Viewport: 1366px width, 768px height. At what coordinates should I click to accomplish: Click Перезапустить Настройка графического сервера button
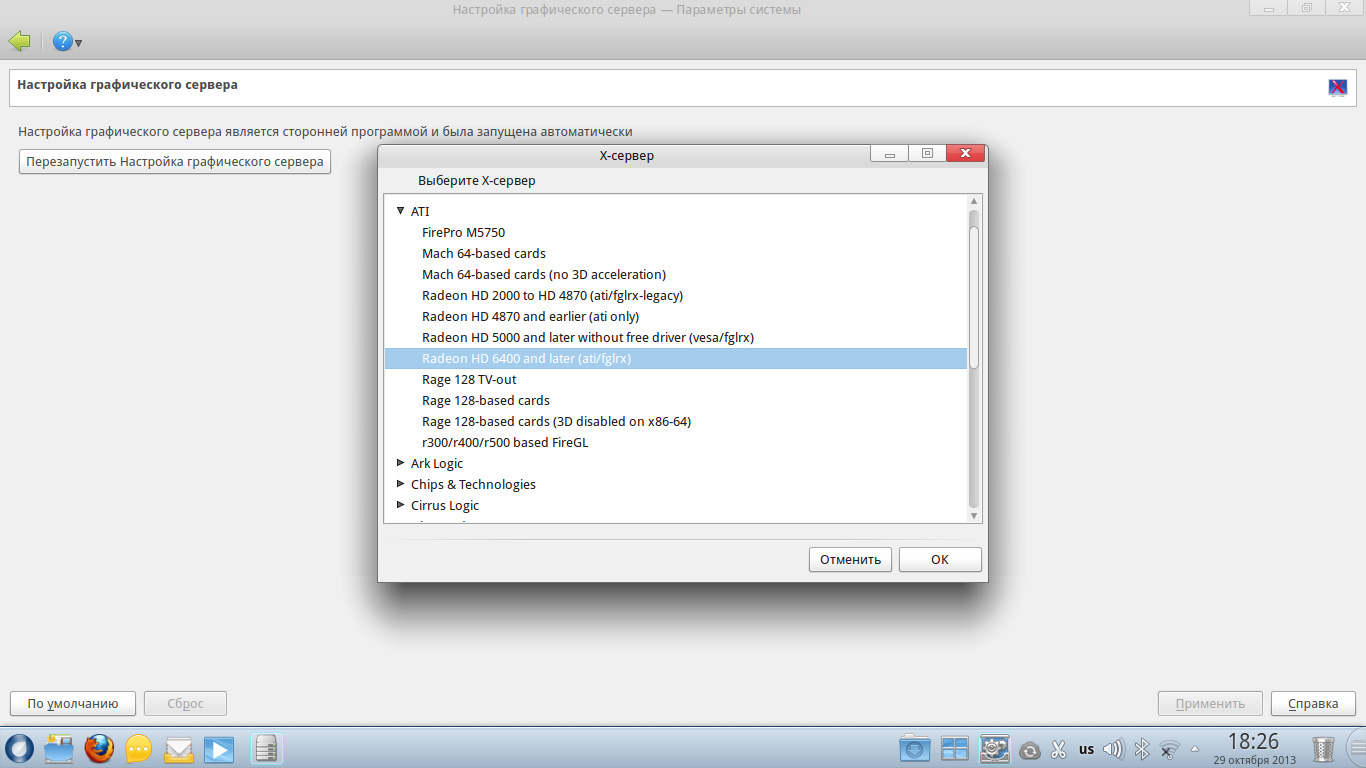click(175, 161)
